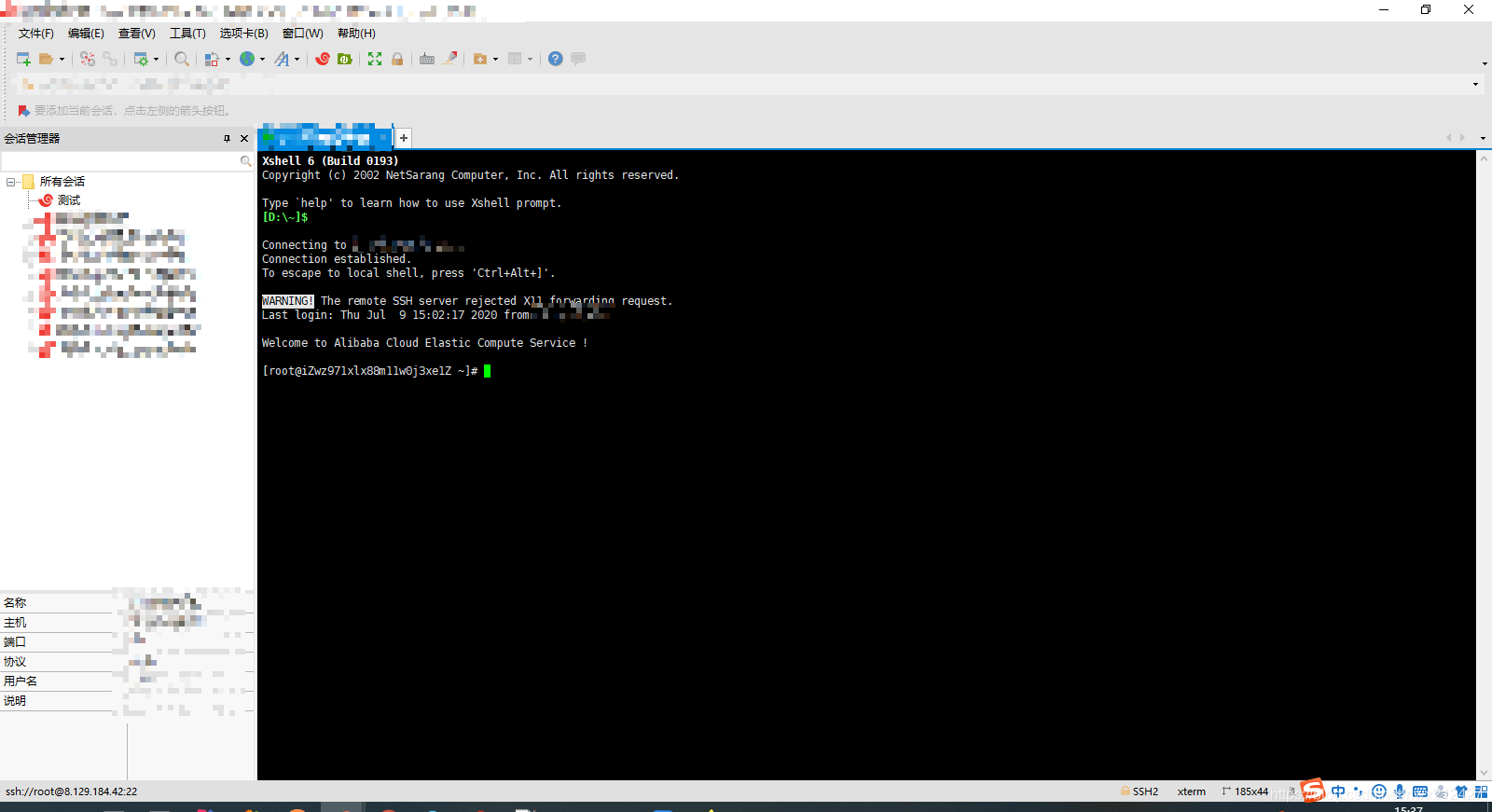This screenshot has width=1492, height=812.
Task: Open Session Properties gear icon
Action: [141, 59]
